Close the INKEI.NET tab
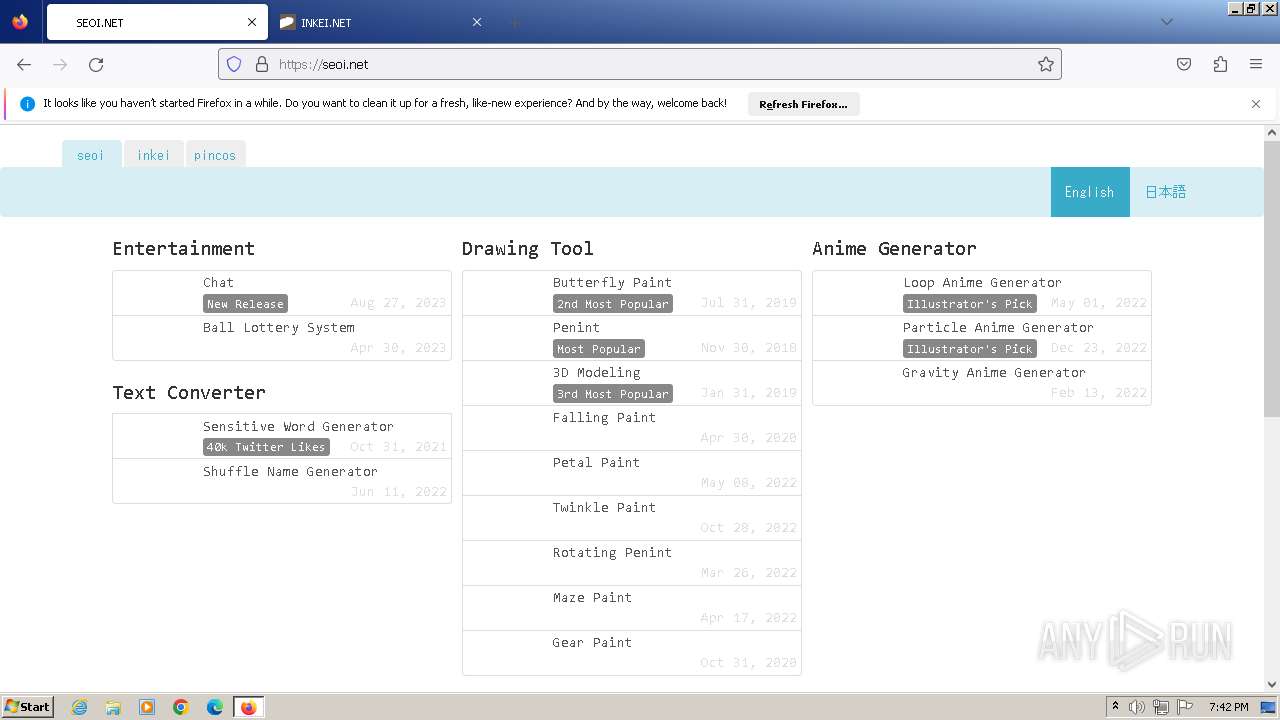 click(477, 22)
